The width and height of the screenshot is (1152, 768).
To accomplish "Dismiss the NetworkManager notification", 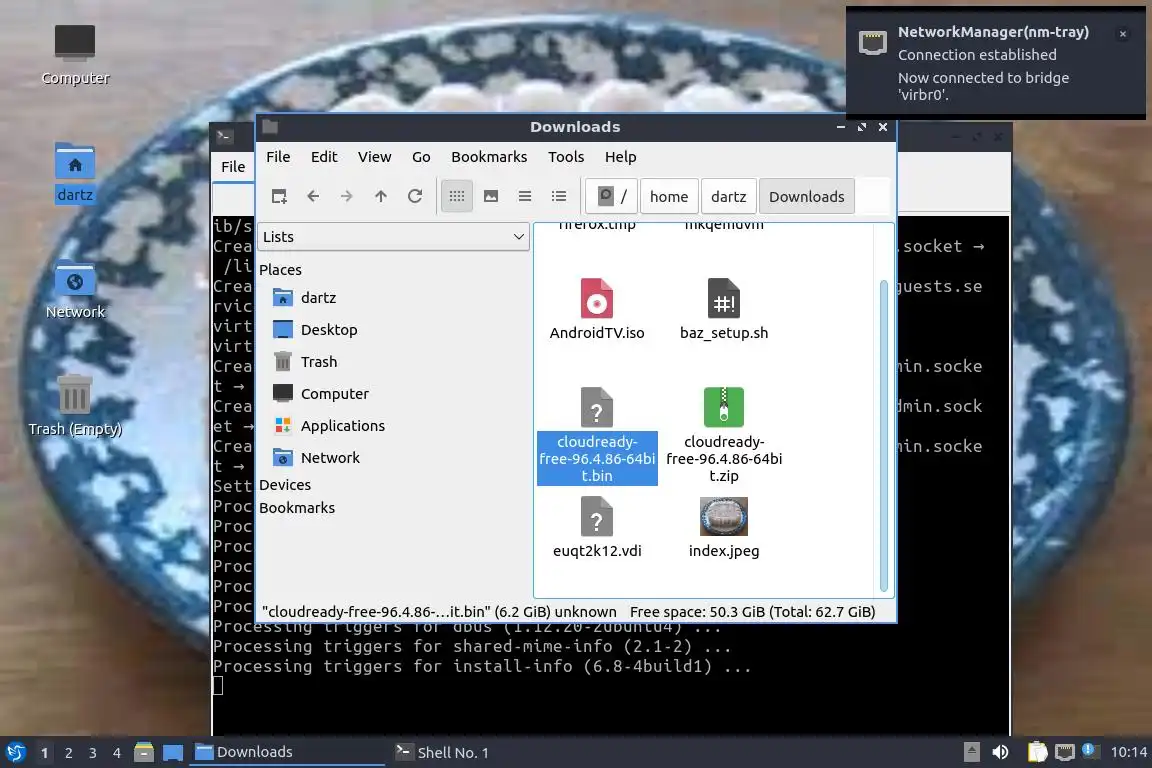I will tap(1123, 34).
